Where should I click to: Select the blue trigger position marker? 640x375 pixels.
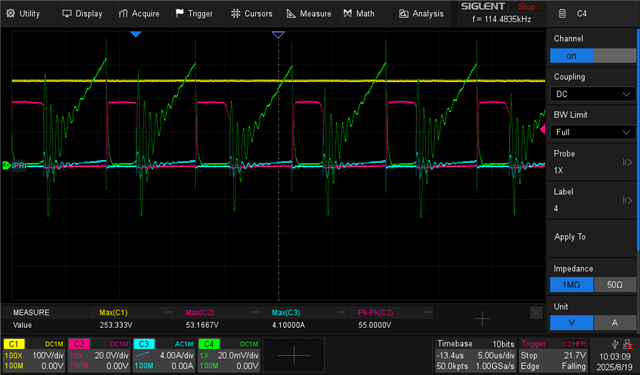(x=136, y=34)
